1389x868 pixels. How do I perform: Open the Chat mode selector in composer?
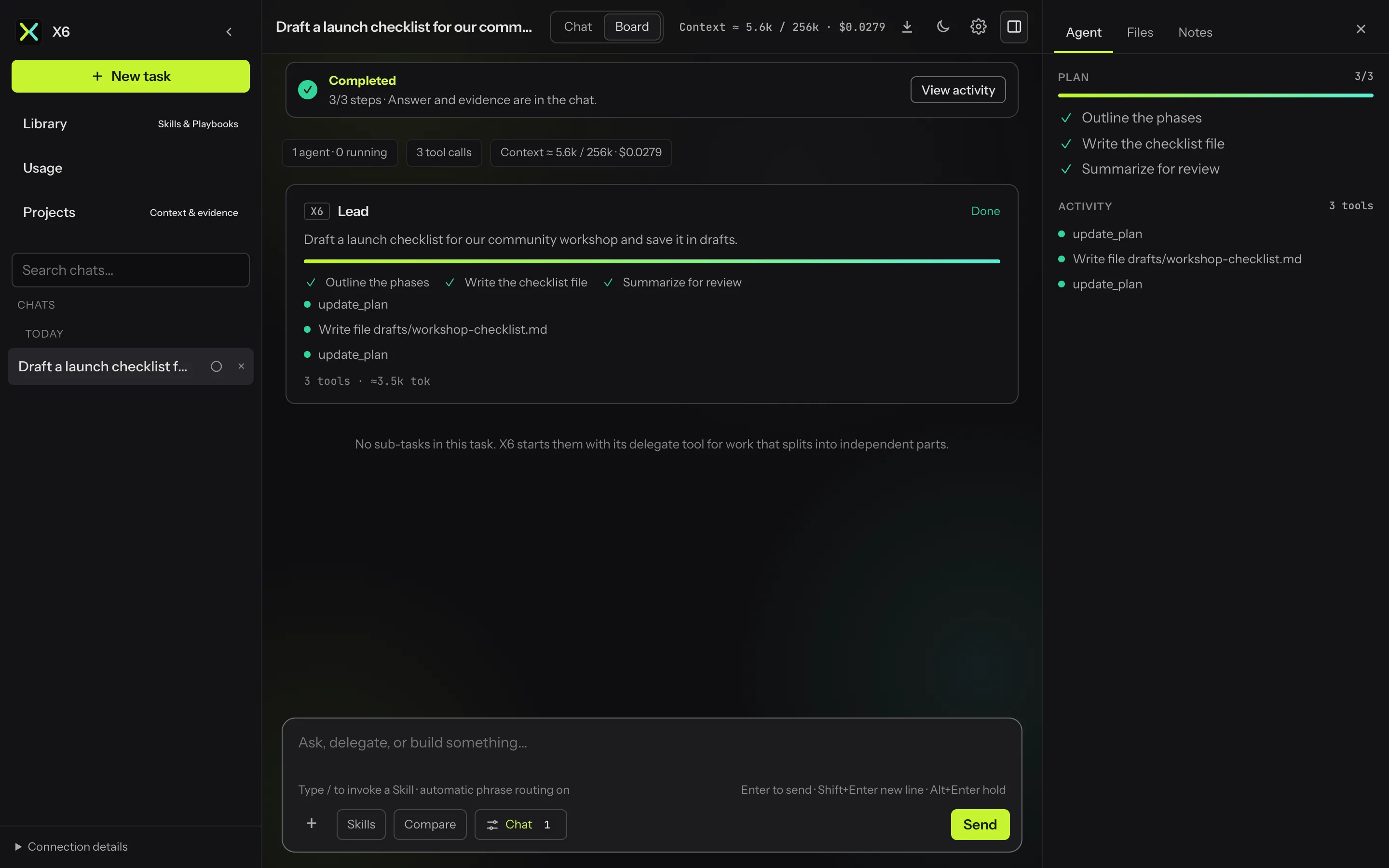tap(520, 825)
